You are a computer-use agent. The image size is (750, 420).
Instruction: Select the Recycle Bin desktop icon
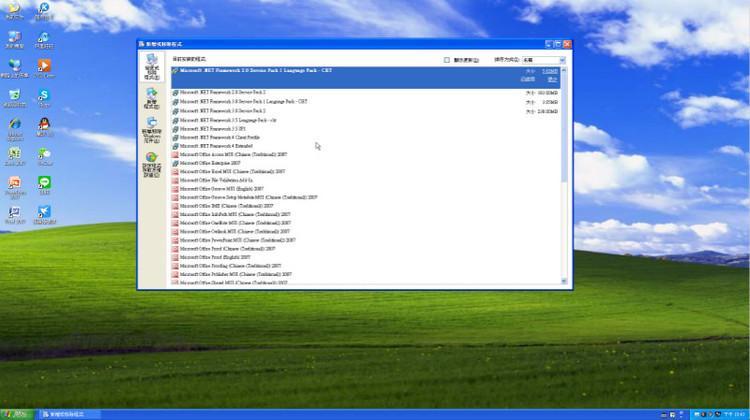point(15,98)
